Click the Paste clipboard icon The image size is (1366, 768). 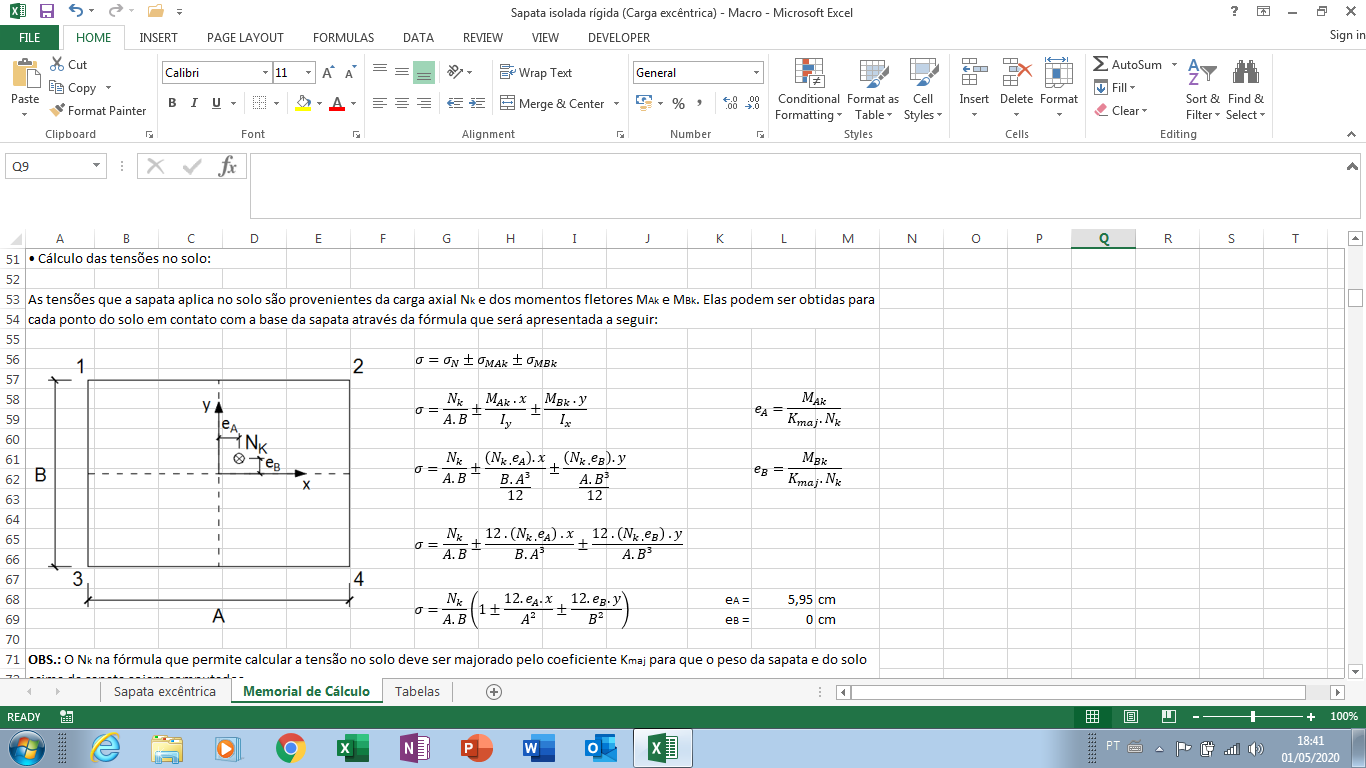pyautogui.click(x=25, y=74)
